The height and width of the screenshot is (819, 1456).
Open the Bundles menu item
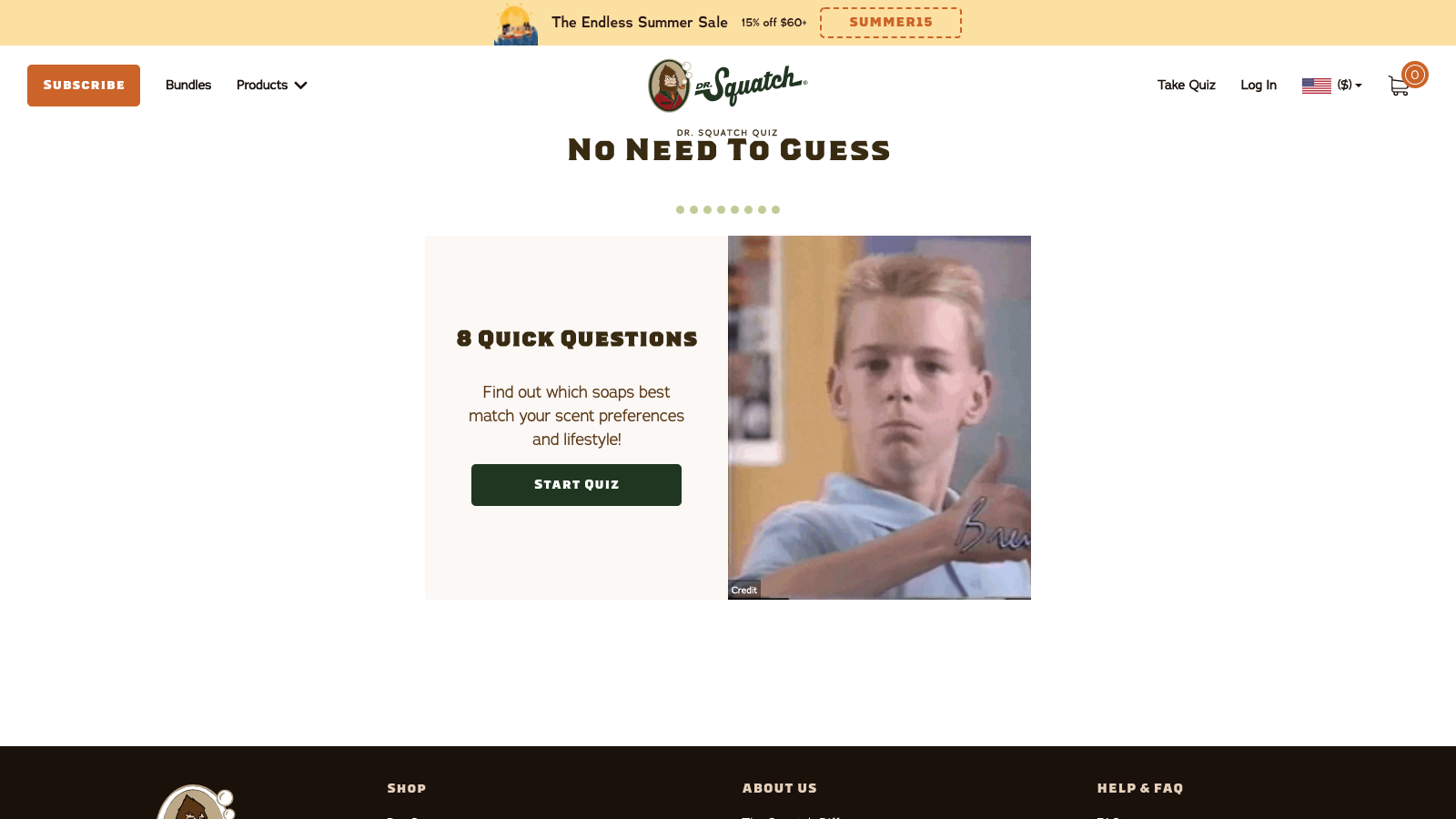[188, 85]
